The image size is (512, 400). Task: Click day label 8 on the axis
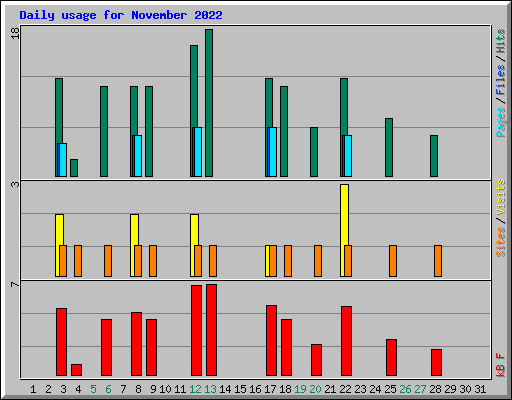138,389
